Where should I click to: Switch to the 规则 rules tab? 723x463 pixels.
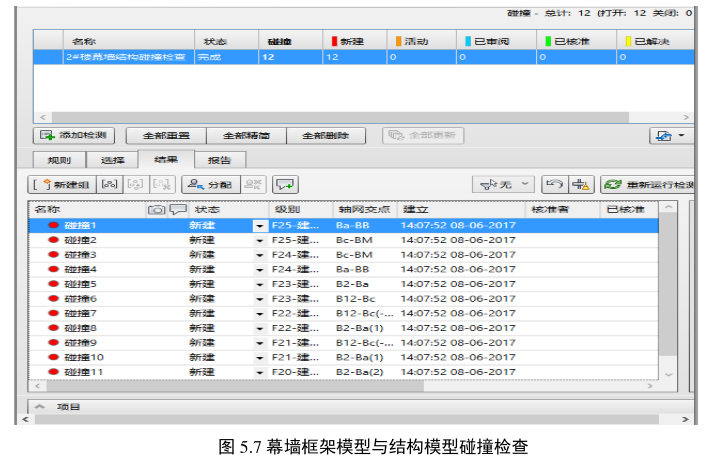point(59,160)
